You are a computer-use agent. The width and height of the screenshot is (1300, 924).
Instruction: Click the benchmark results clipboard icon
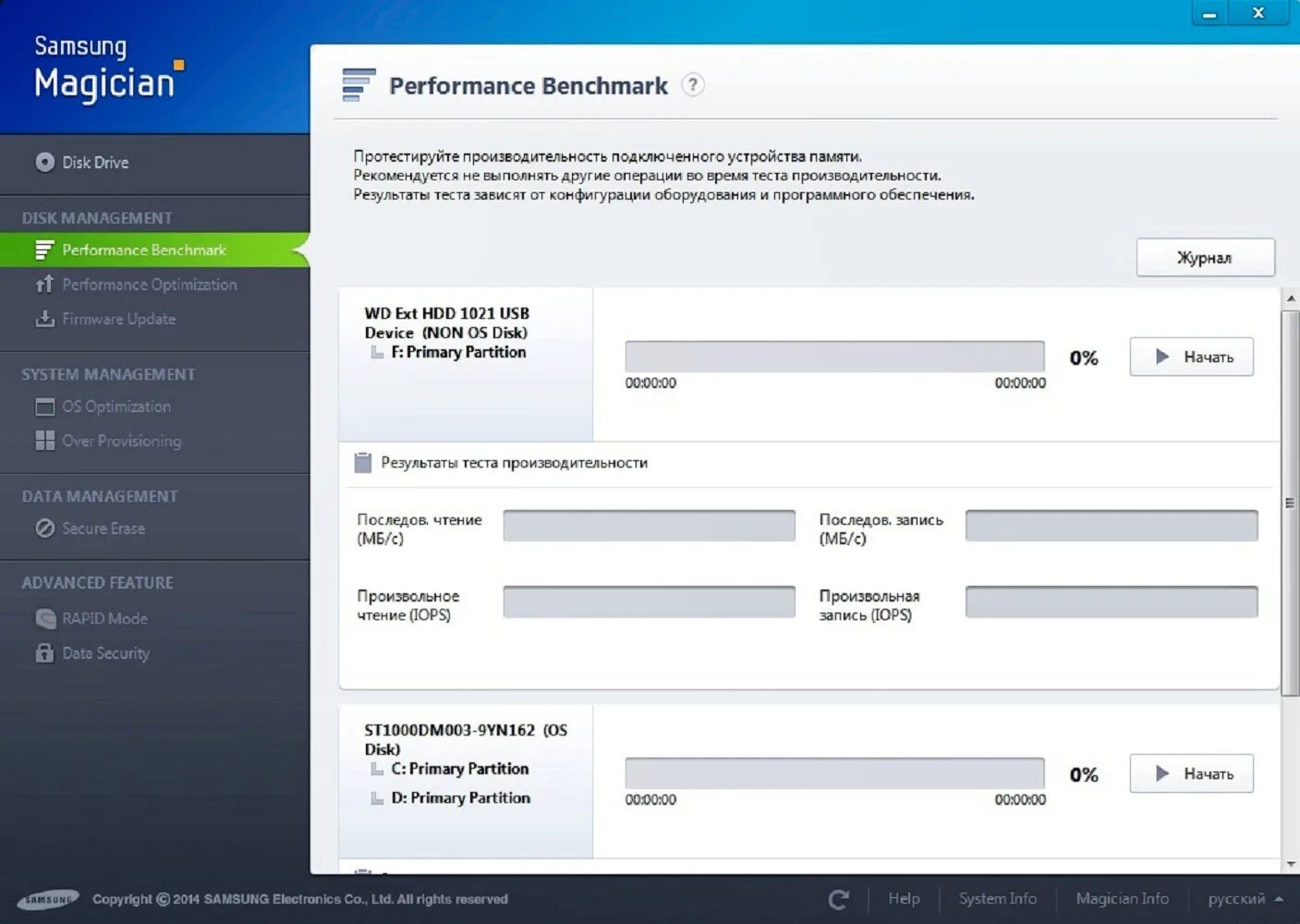[363, 463]
